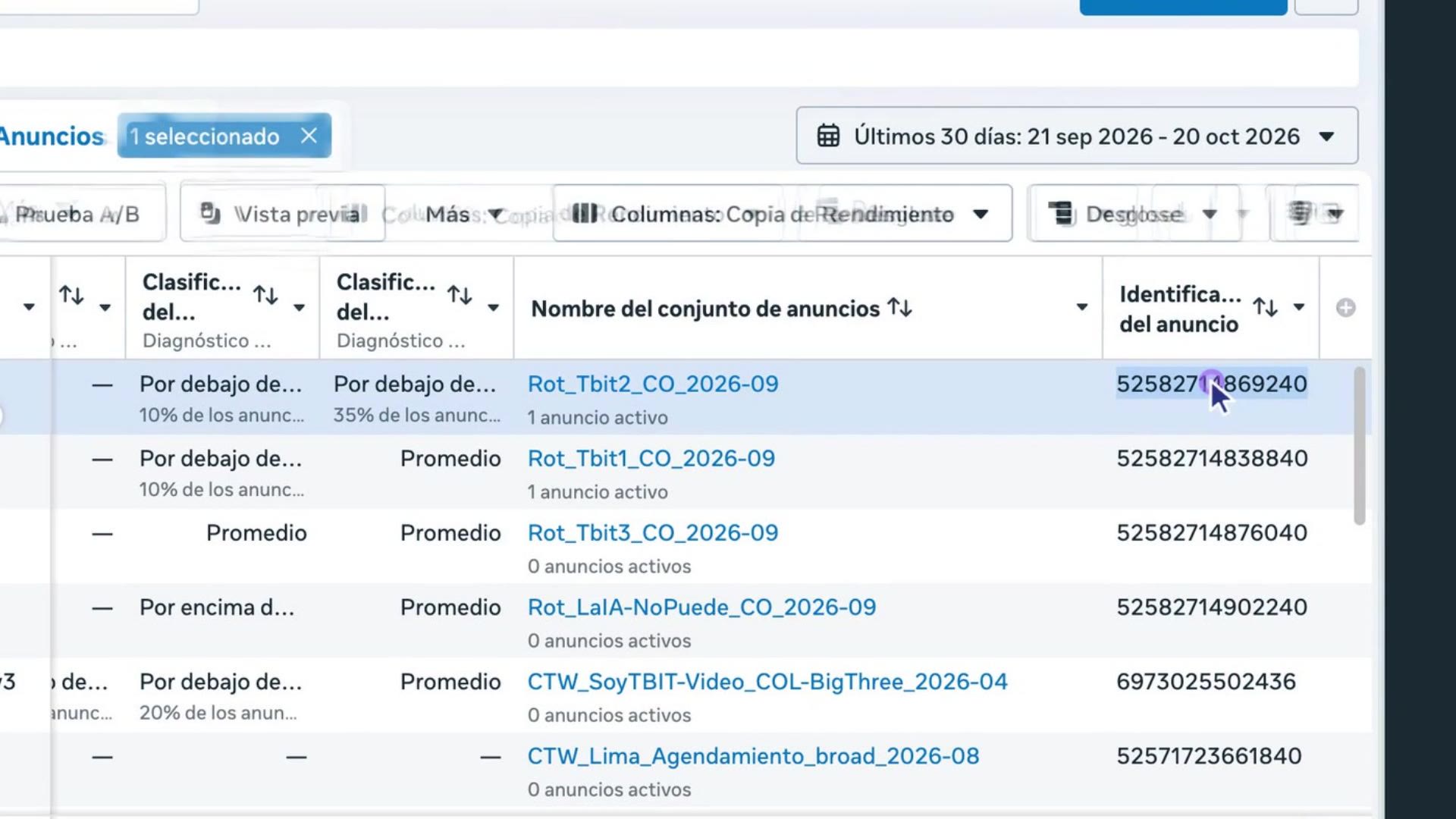Screen dimensions: 1456x819
Task: Open Nombre del conjunto de anuncios column caret
Action: (1082, 307)
